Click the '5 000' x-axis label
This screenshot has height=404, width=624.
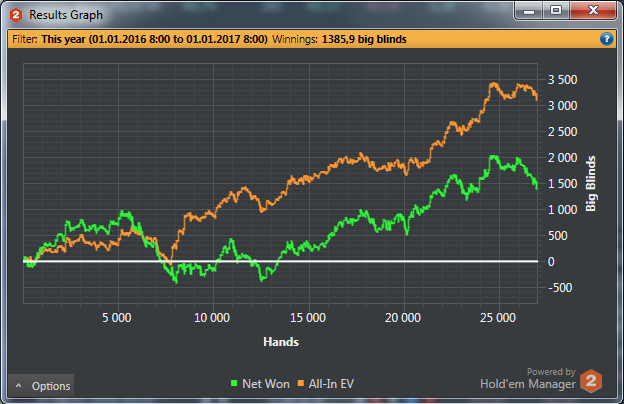[117, 318]
